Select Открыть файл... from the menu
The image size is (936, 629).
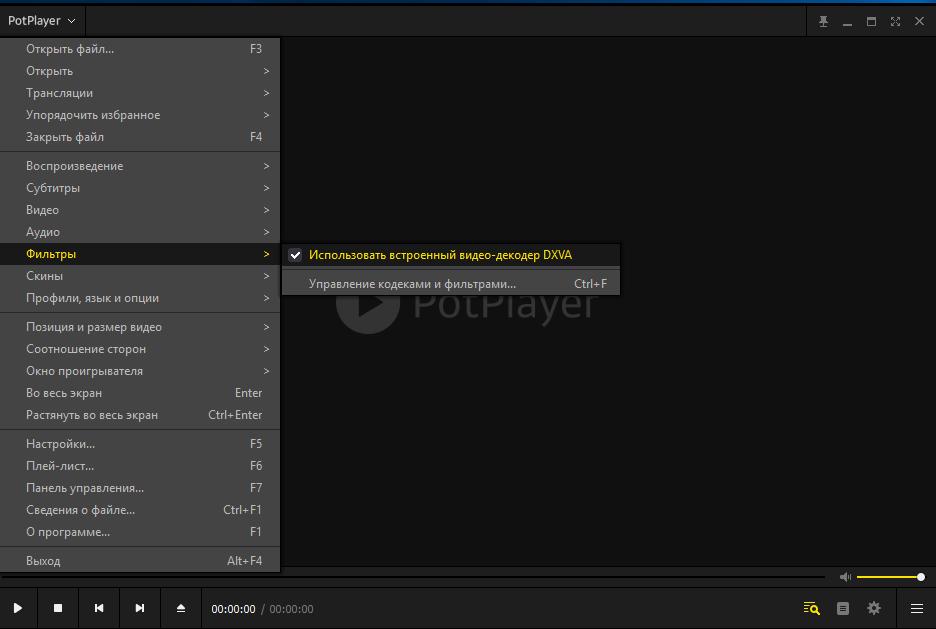(70, 49)
